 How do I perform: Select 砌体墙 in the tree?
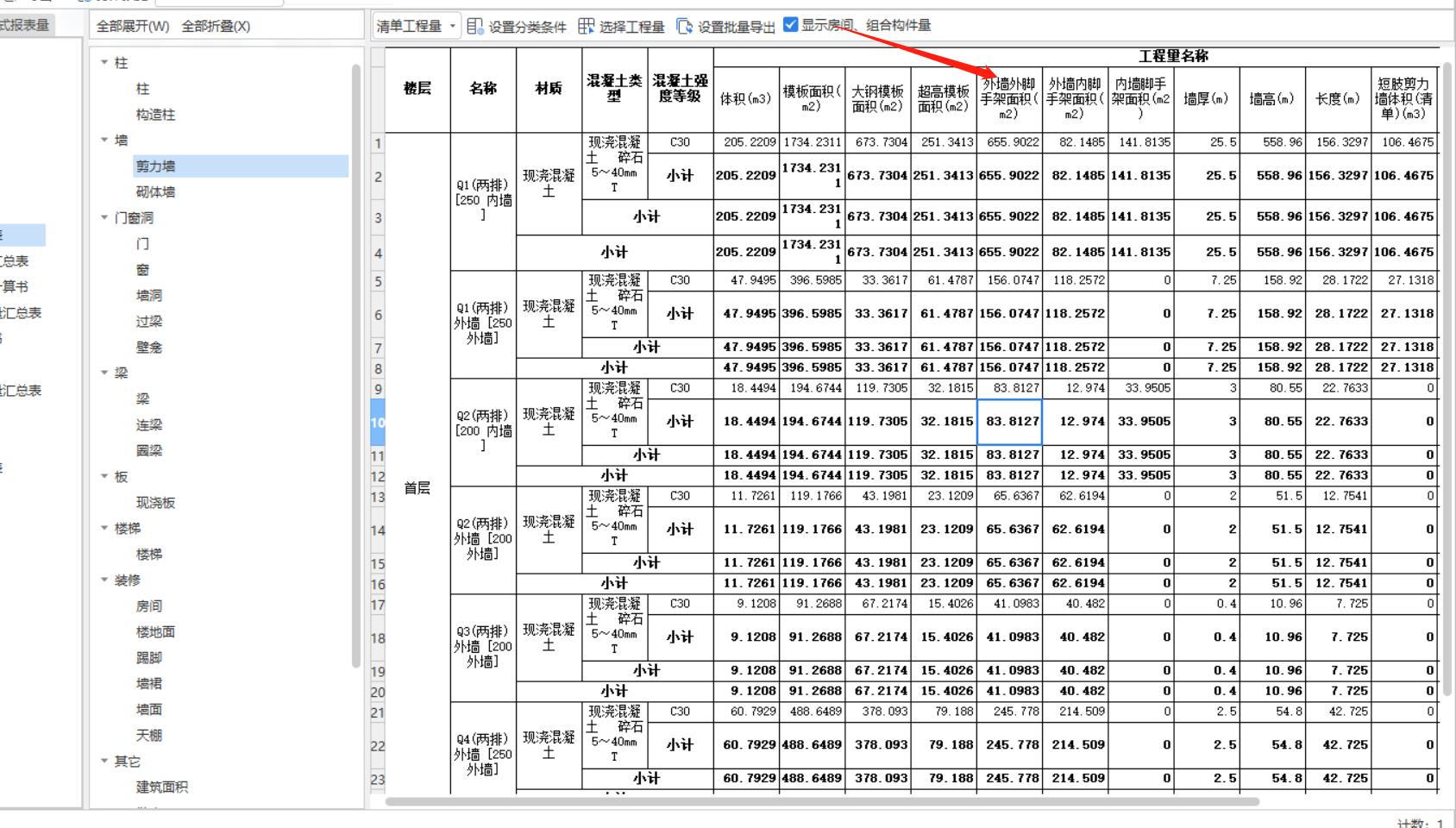155,191
